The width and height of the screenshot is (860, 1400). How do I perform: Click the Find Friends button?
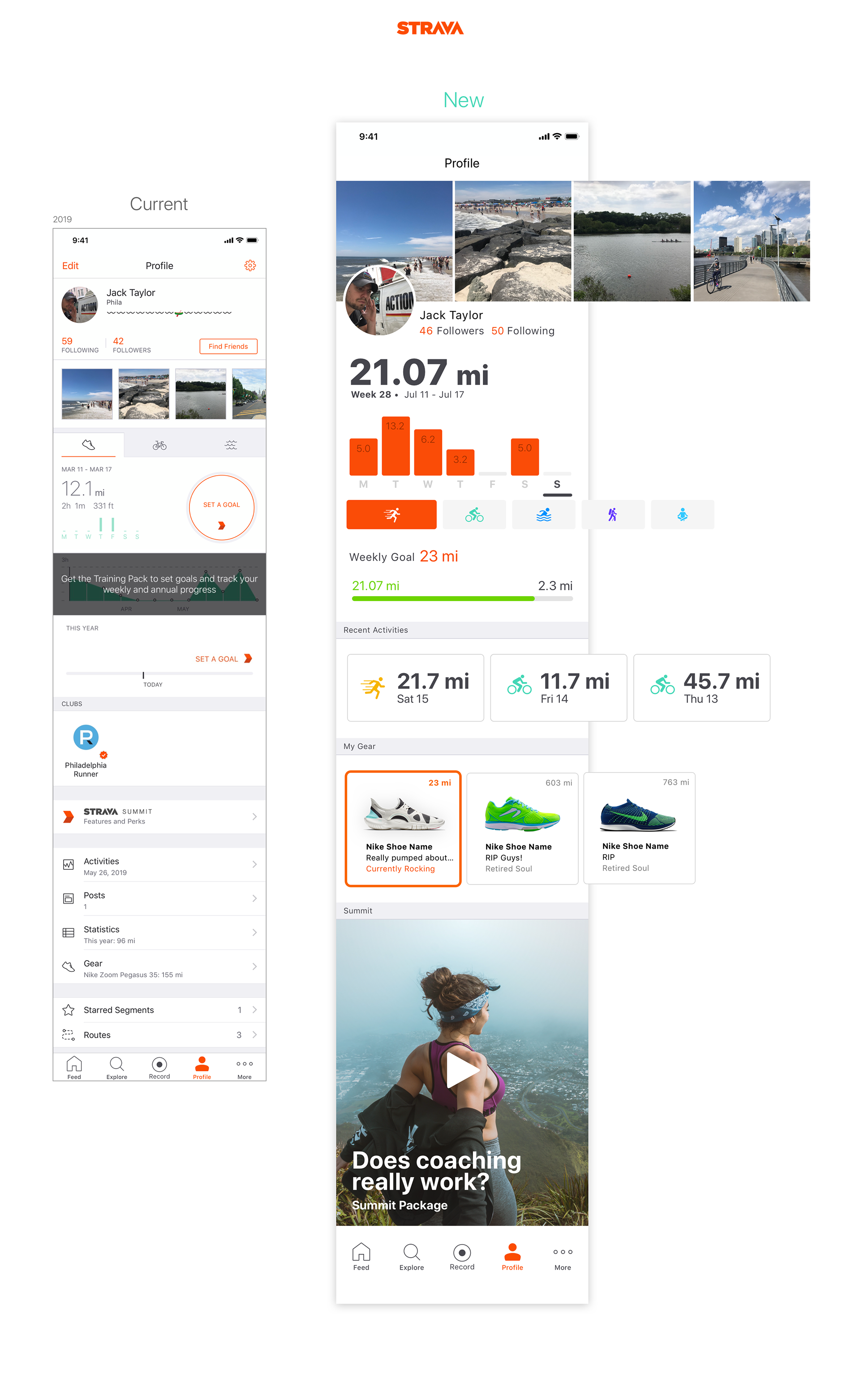[228, 346]
